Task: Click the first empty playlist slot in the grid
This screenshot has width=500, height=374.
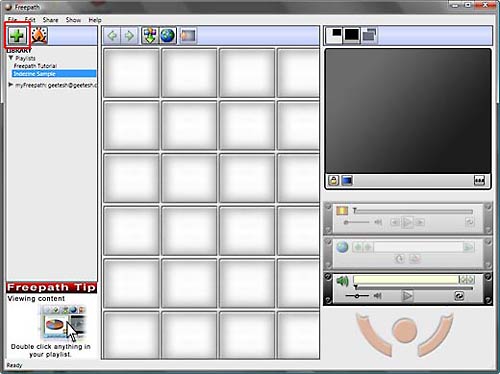Action: 131,73
